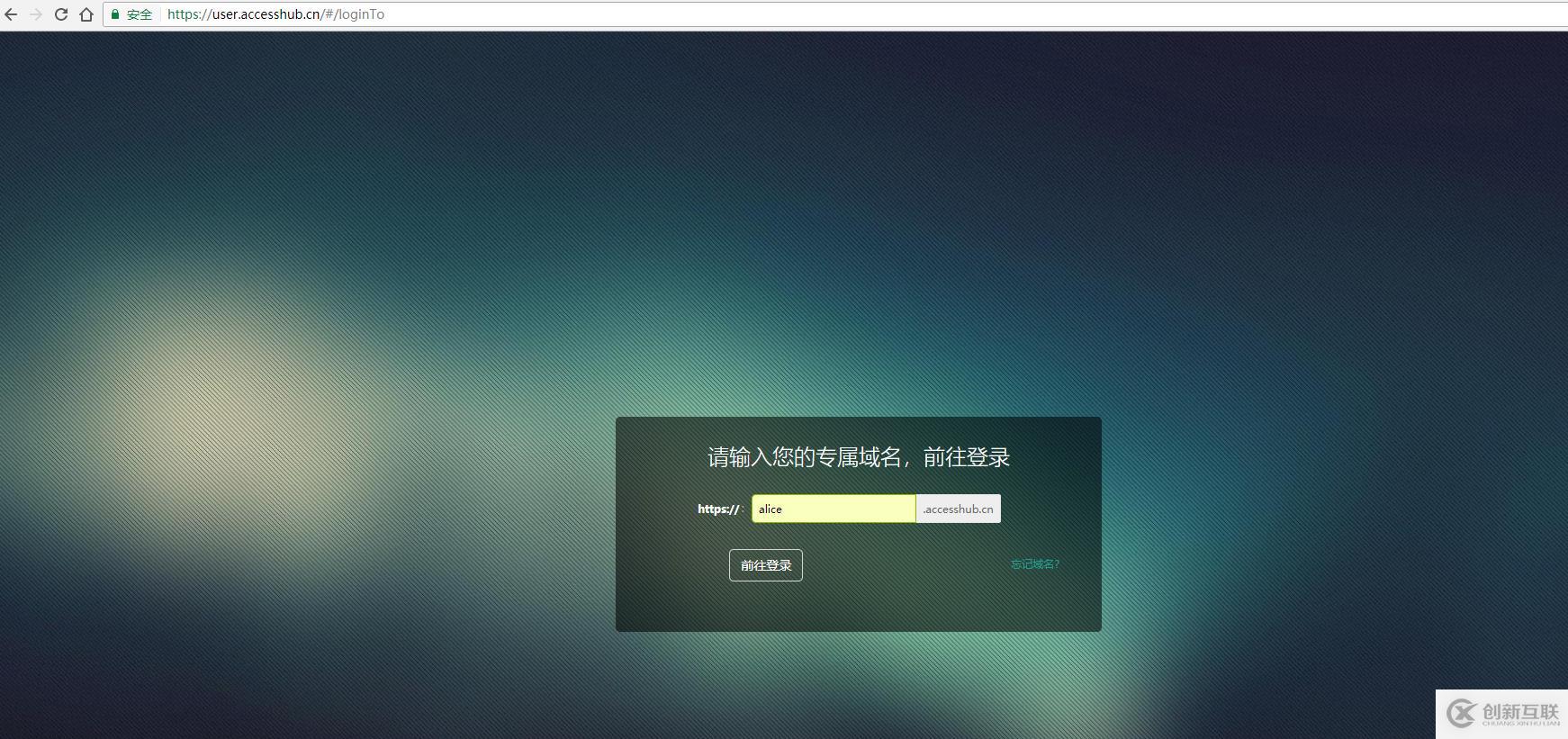The height and width of the screenshot is (739, 1568).
Task: Reload the accesshub login page
Action: click(61, 14)
